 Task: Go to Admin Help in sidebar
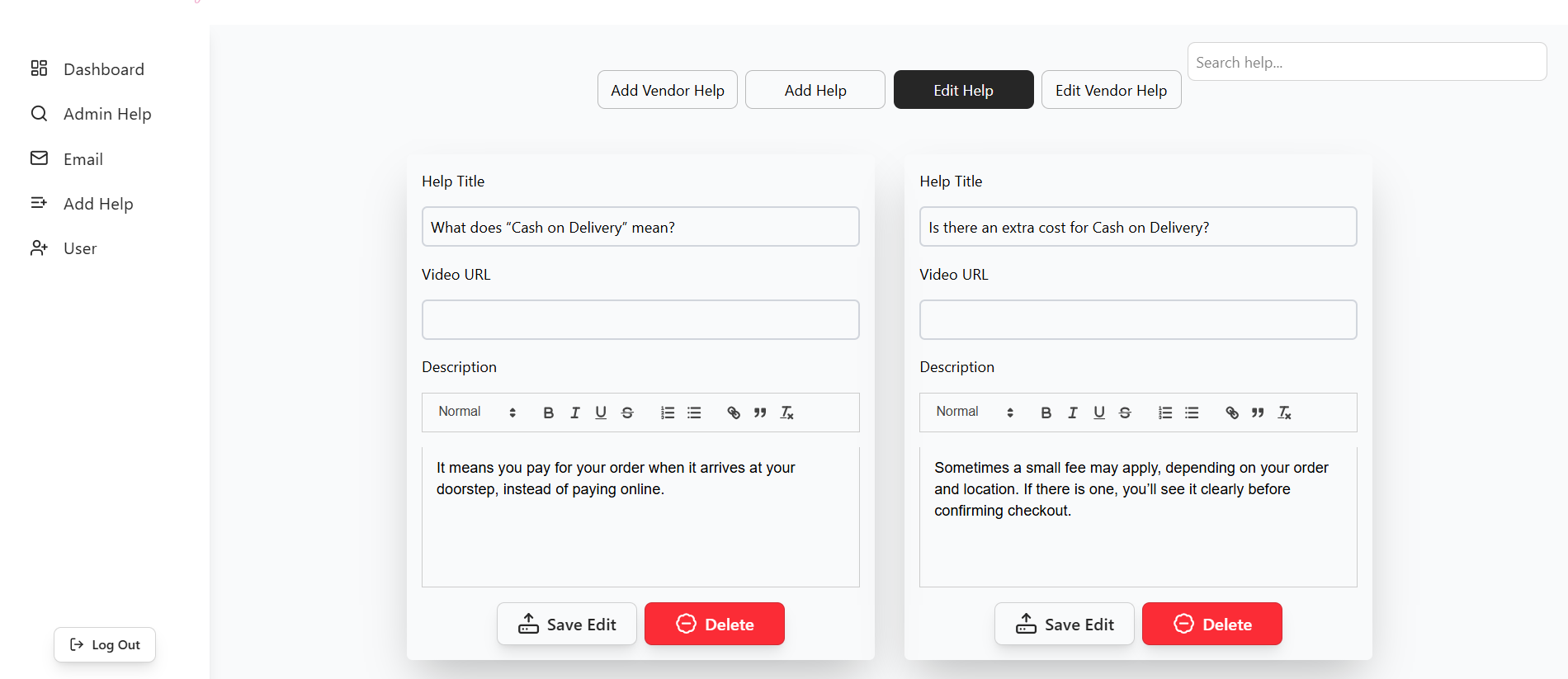91,114
